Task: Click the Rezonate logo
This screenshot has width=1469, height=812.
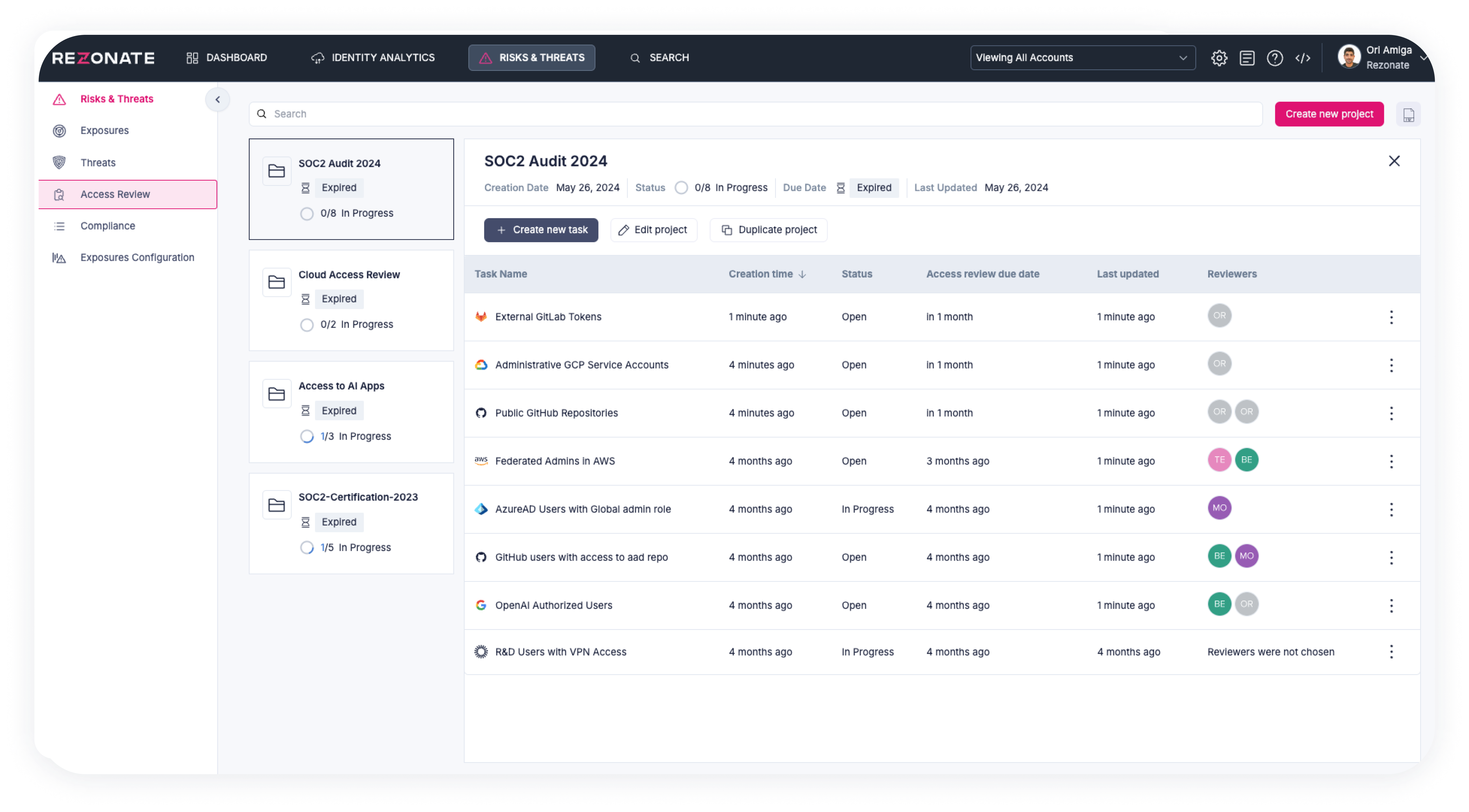Action: (x=103, y=58)
